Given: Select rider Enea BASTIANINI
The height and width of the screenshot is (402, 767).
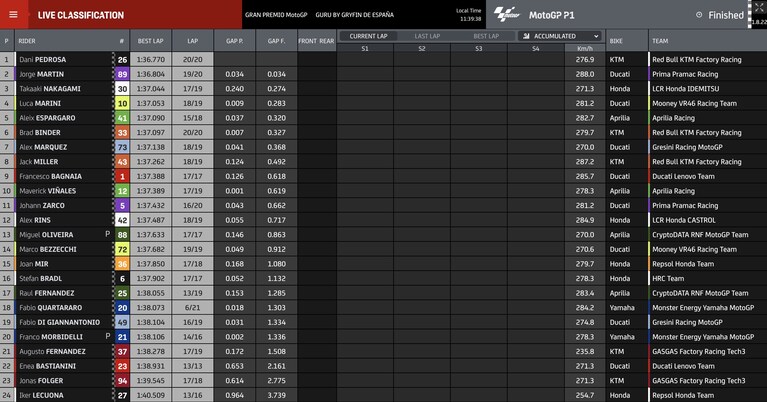Looking at the screenshot, I should (x=47, y=366).
